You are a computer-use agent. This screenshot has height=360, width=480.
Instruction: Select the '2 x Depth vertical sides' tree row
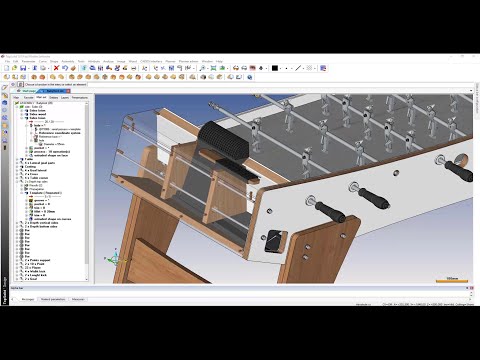(x=41, y=223)
